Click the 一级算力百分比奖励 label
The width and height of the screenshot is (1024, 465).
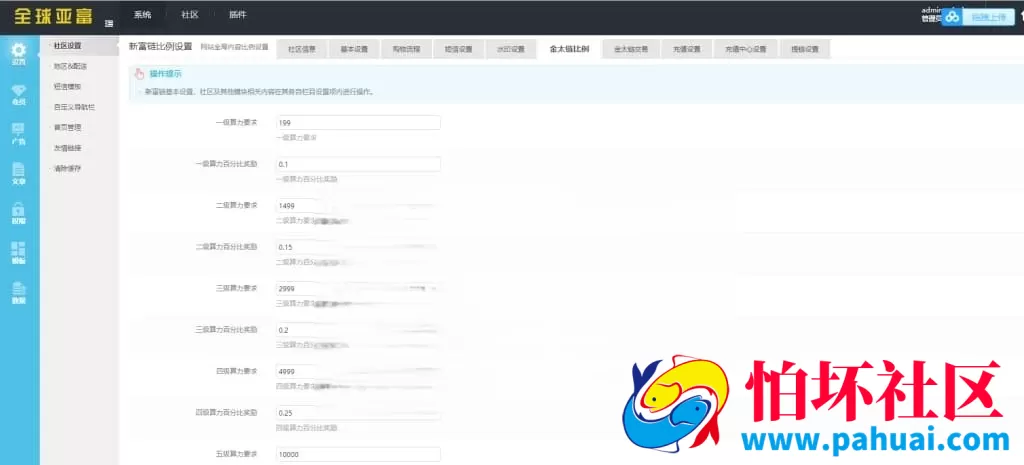tap(227, 163)
